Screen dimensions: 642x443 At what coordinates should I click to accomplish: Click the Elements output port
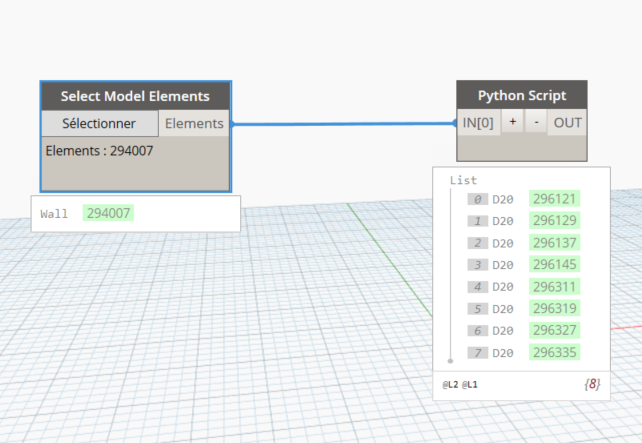(194, 123)
